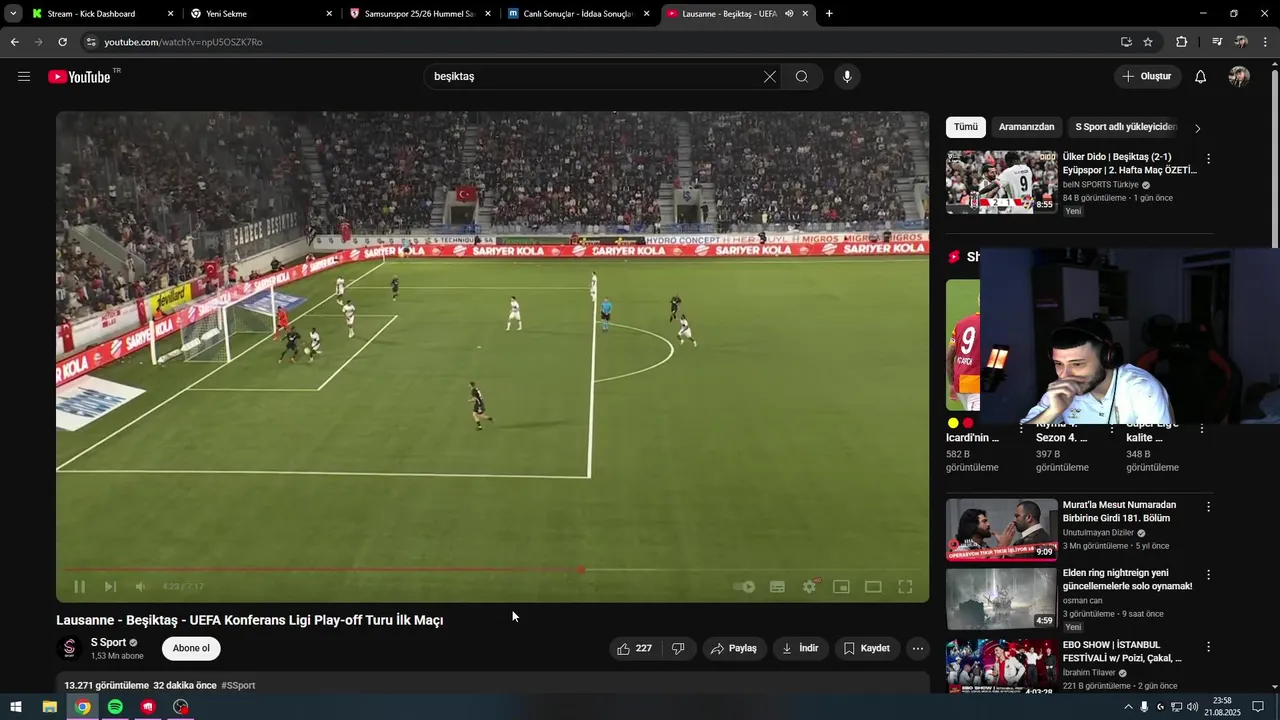Open options for Elden ring video
The image size is (1280, 720).
coord(1208,575)
